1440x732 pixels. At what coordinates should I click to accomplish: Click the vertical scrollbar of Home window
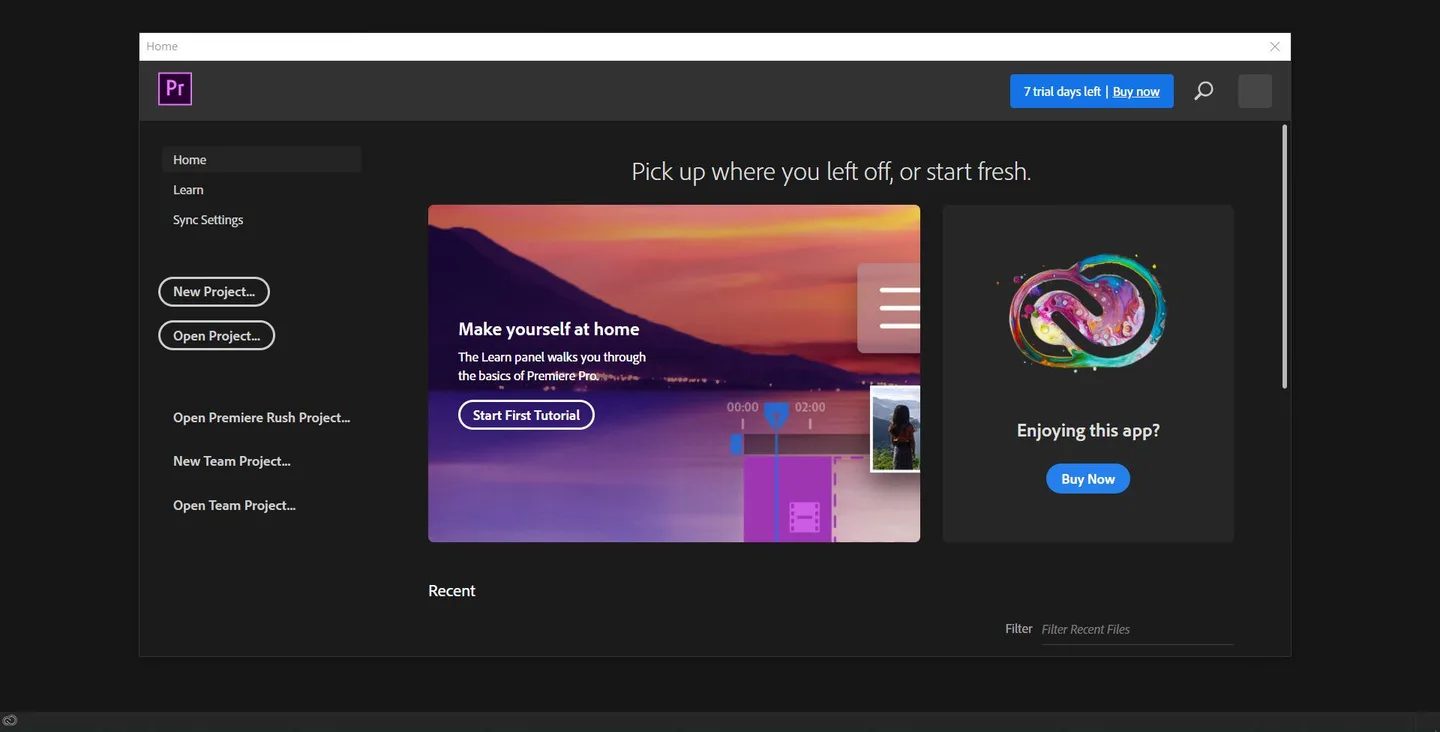[1285, 257]
